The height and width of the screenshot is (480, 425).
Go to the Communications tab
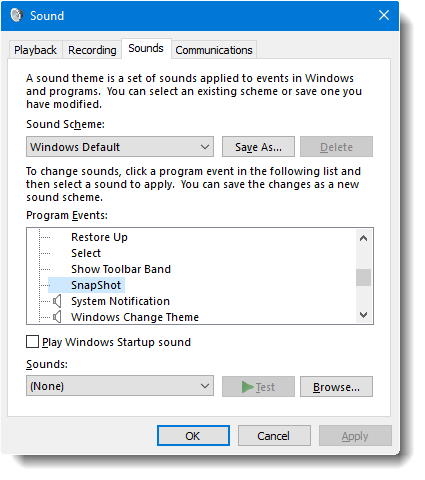click(x=214, y=50)
